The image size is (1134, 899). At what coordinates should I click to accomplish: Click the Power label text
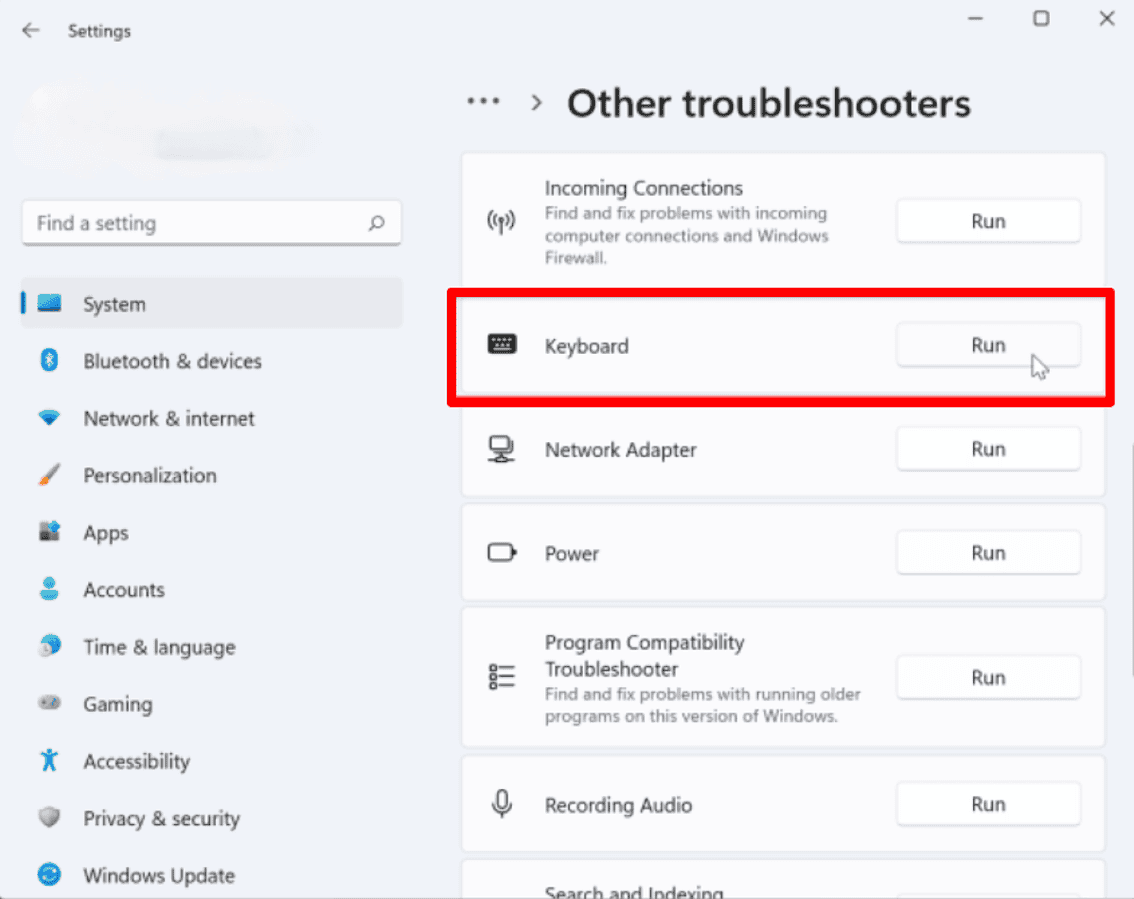571,554
